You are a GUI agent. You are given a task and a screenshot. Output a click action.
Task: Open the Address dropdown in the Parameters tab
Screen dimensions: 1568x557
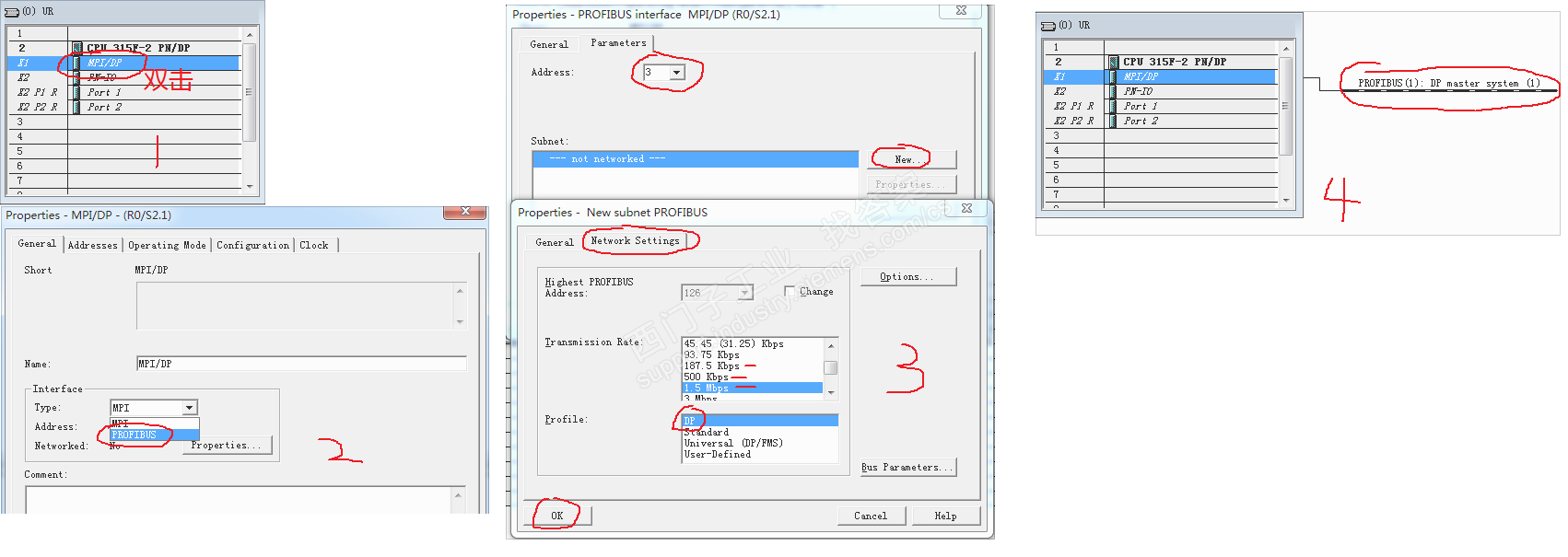point(677,72)
